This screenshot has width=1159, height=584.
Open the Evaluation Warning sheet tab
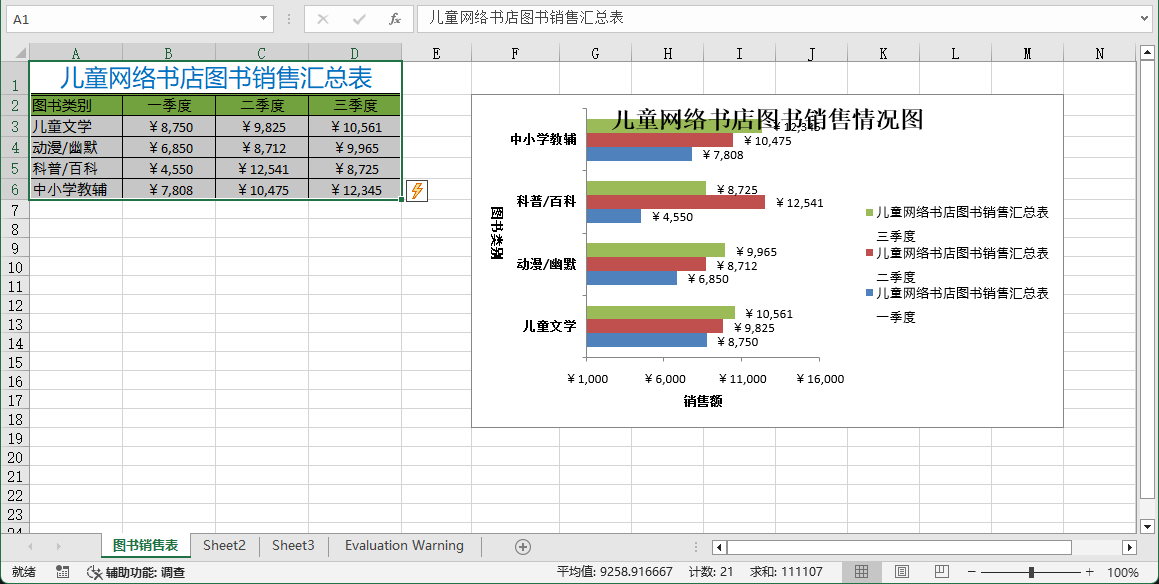(x=404, y=546)
